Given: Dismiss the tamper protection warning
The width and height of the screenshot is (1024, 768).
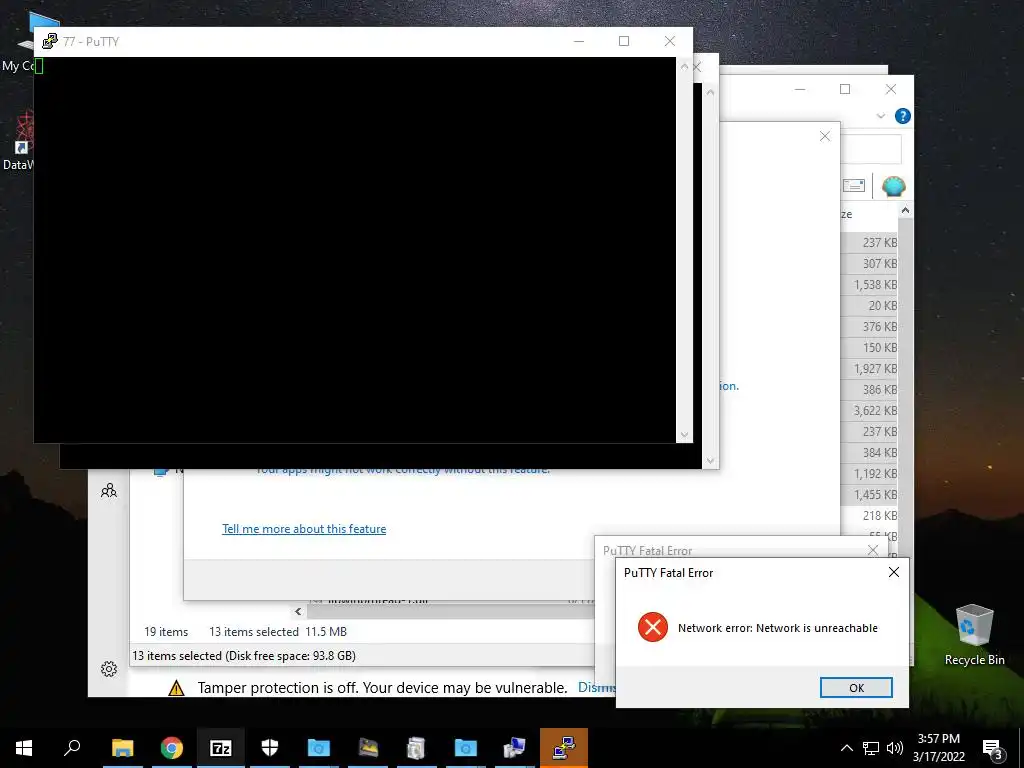Looking at the screenshot, I should click(x=597, y=687).
